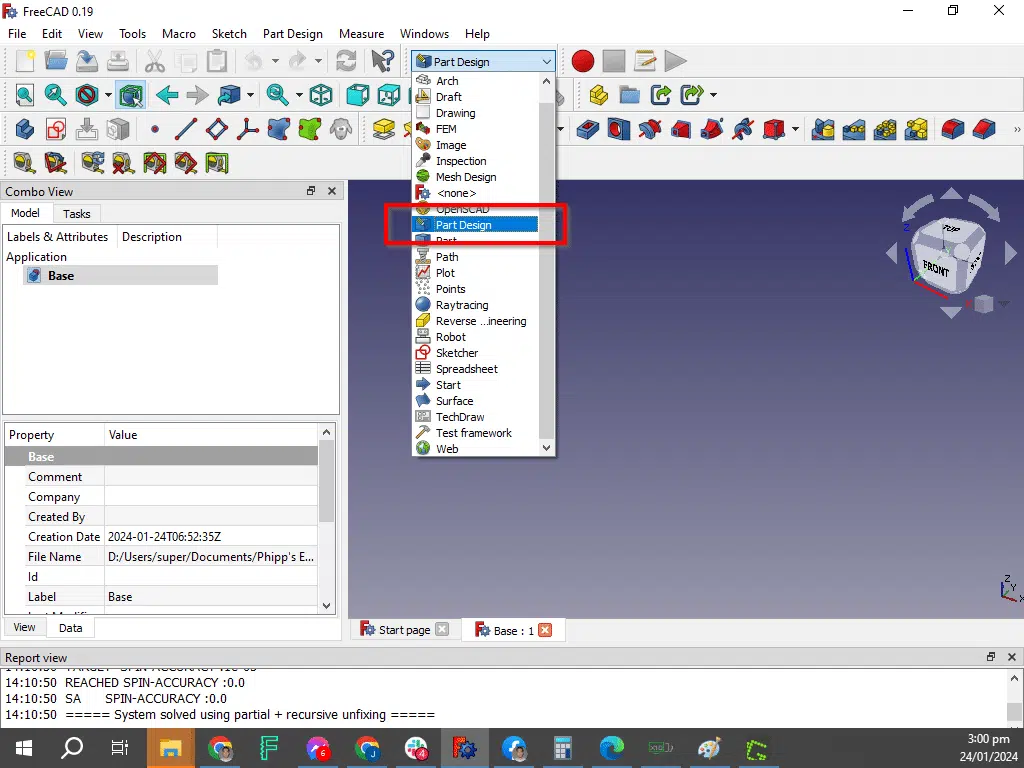Open the link actions dropdown arrow
Viewport: 1024px width, 768px height.
pos(713,95)
